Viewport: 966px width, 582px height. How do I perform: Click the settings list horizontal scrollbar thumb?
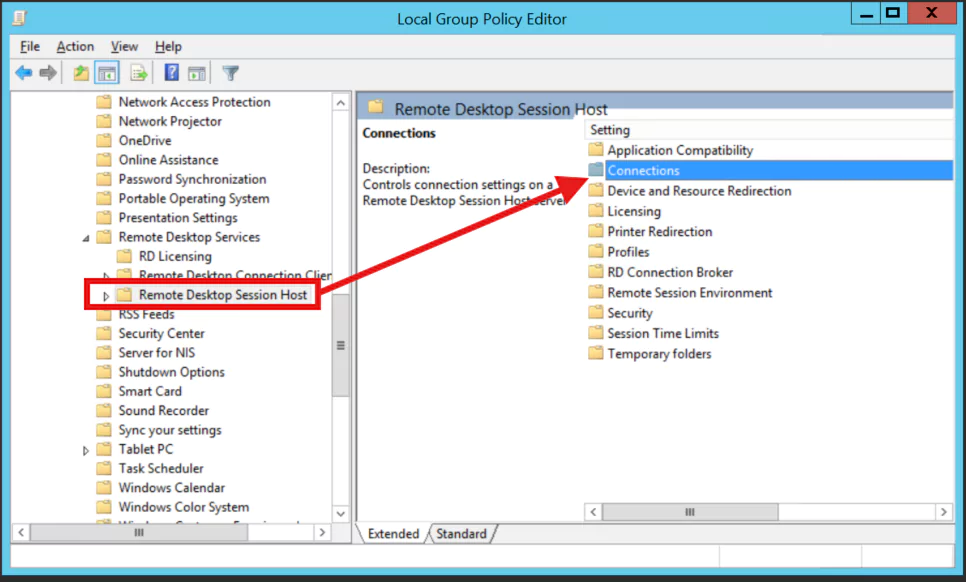click(690, 512)
